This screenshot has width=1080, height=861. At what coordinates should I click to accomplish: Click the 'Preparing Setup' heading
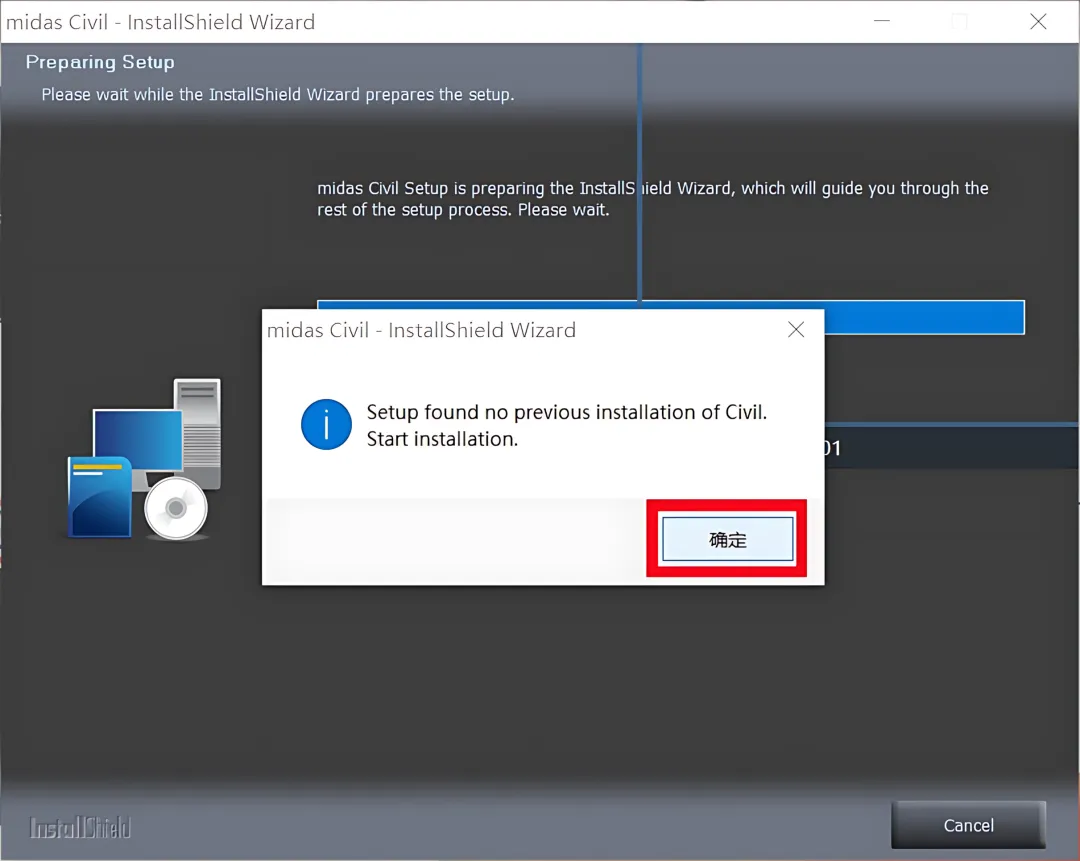(100, 62)
